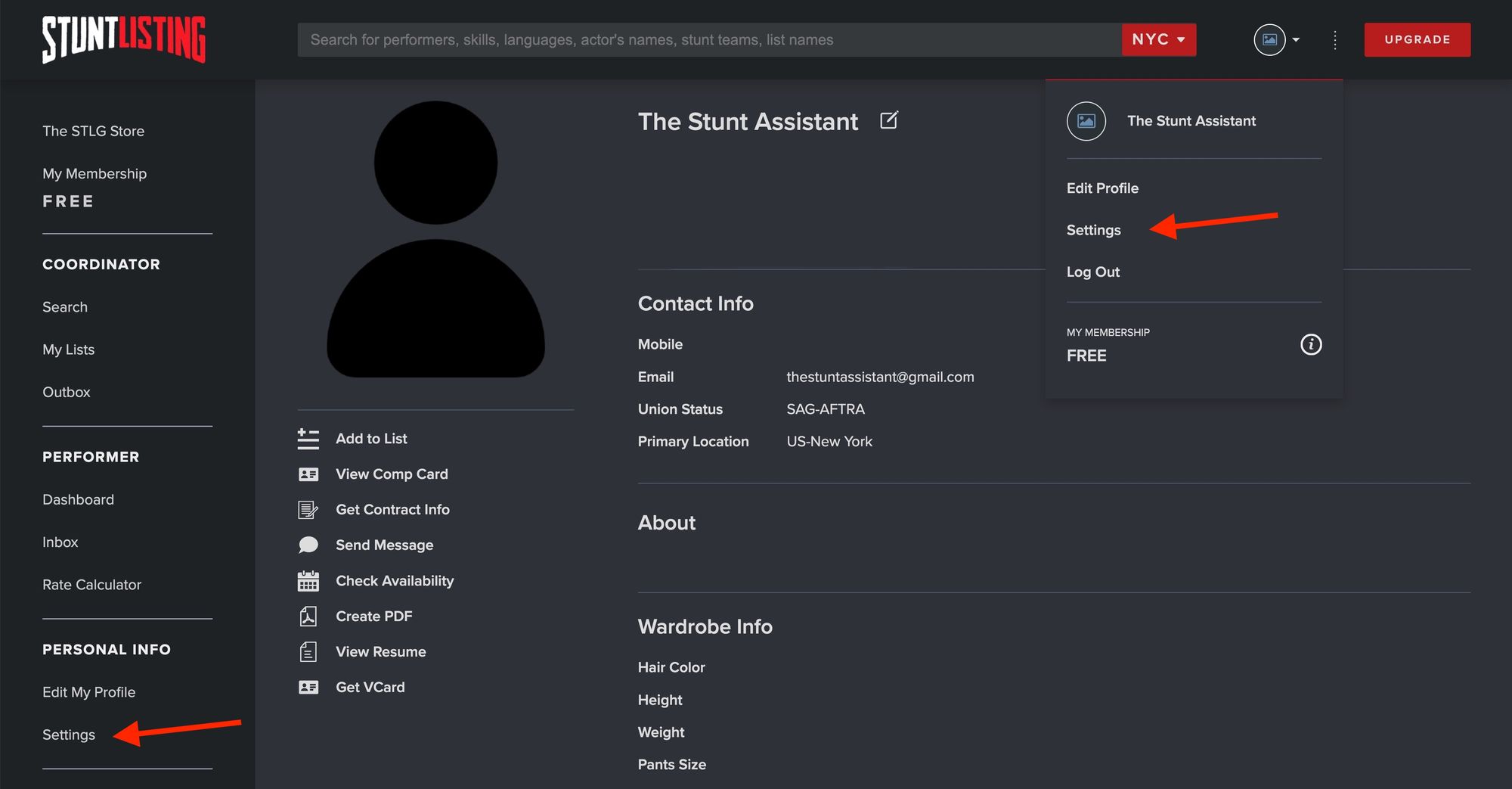Click the Create PDF icon
The image size is (1512, 789).
pos(308,617)
